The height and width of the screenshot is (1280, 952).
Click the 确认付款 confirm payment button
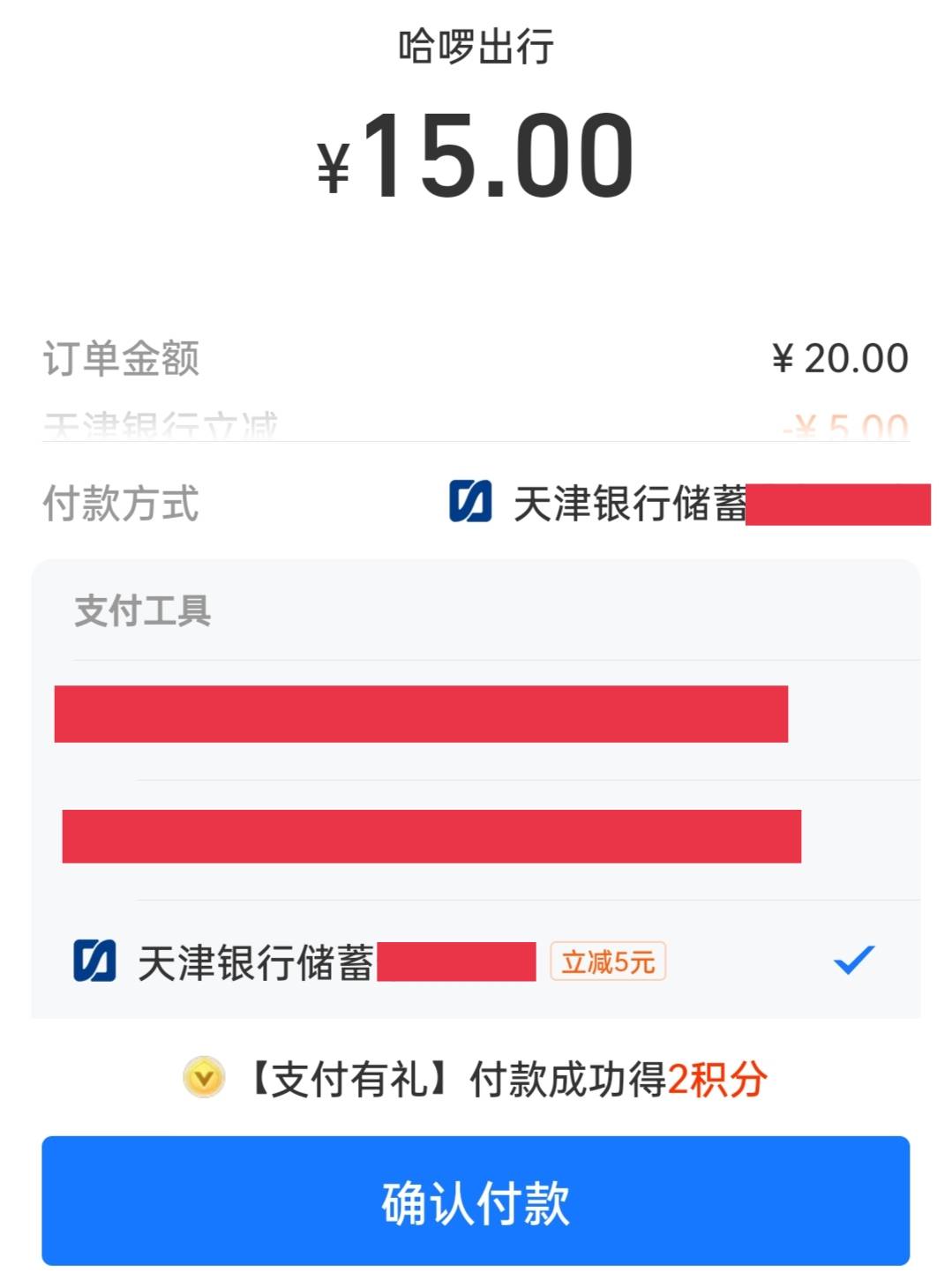point(476,1201)
